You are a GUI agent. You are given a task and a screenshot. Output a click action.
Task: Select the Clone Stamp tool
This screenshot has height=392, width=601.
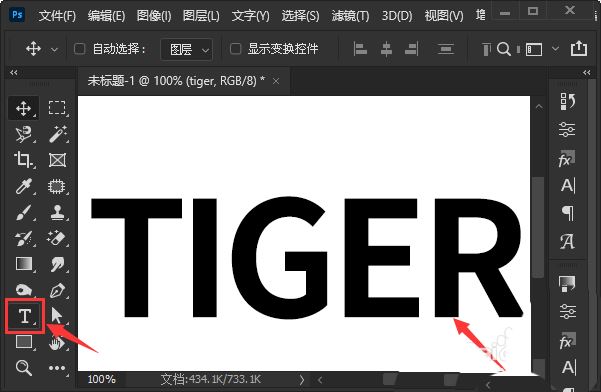pyautogui.click(x=57, y=212)
